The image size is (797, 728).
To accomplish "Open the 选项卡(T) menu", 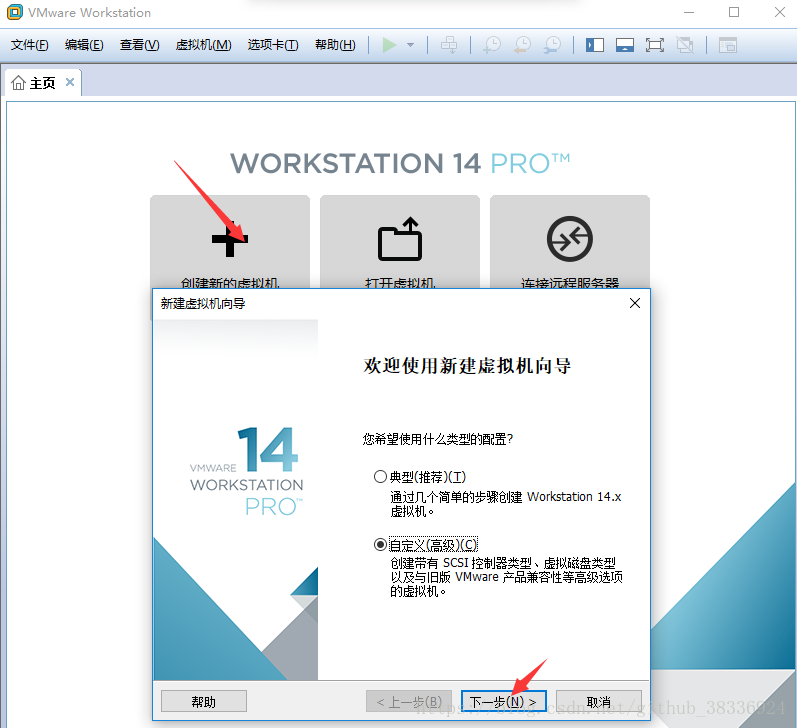I will (273, 45).
